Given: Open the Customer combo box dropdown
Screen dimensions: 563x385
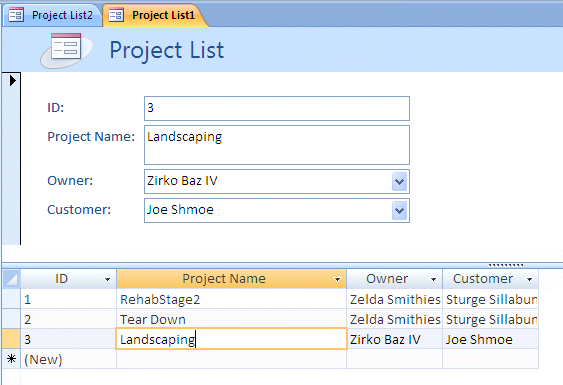Looking at the screenshot, I should coord(400,210).
